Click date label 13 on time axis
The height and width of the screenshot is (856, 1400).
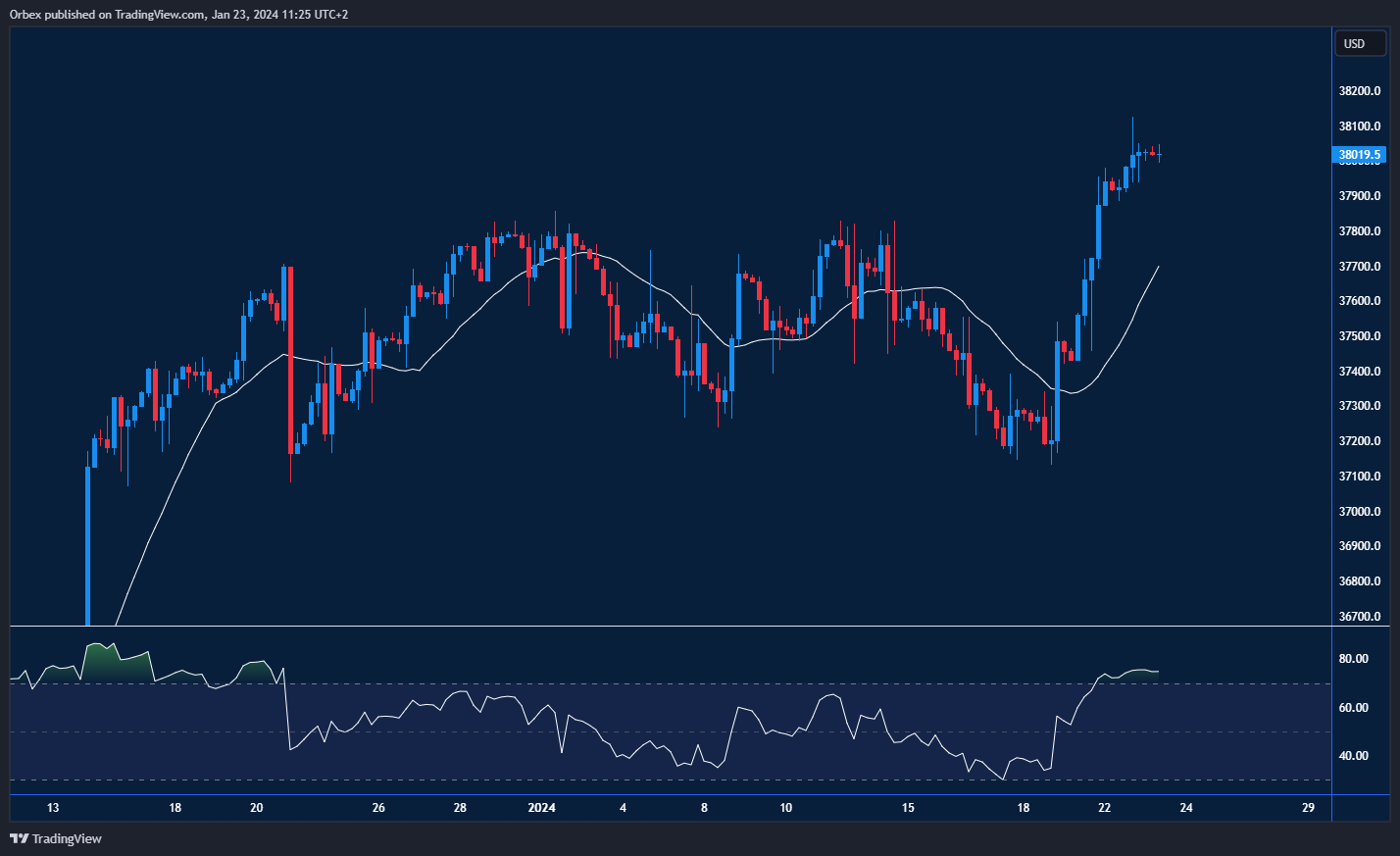click(x=53, y=808)
